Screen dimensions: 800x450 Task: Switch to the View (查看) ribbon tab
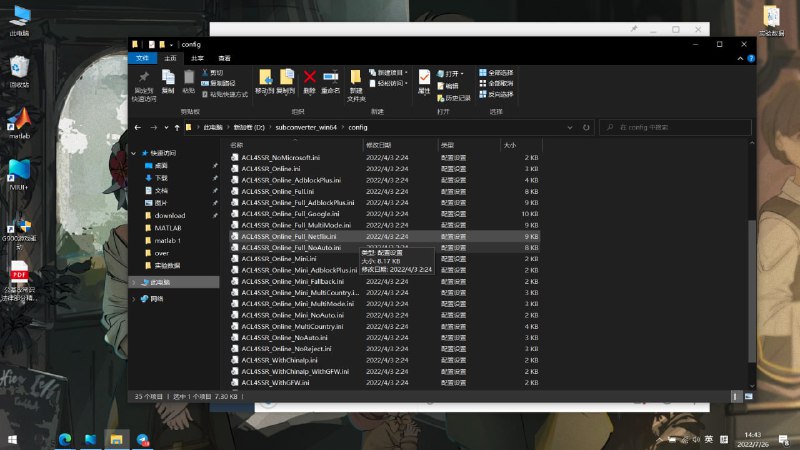224,59
